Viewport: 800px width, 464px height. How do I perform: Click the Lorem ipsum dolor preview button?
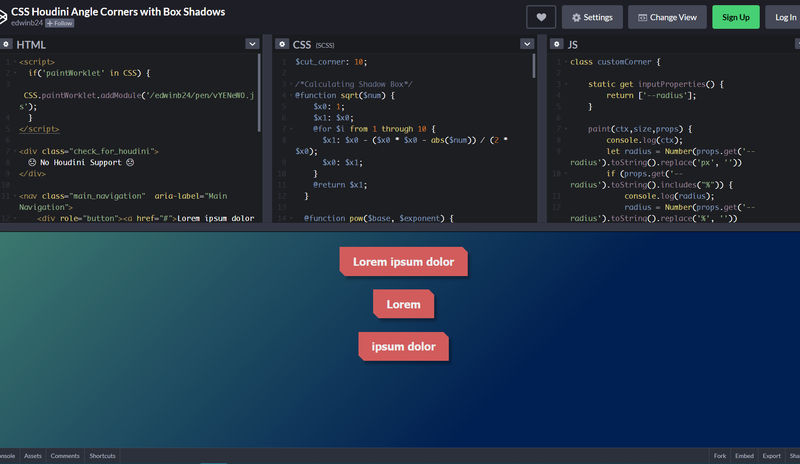(404, 262)
